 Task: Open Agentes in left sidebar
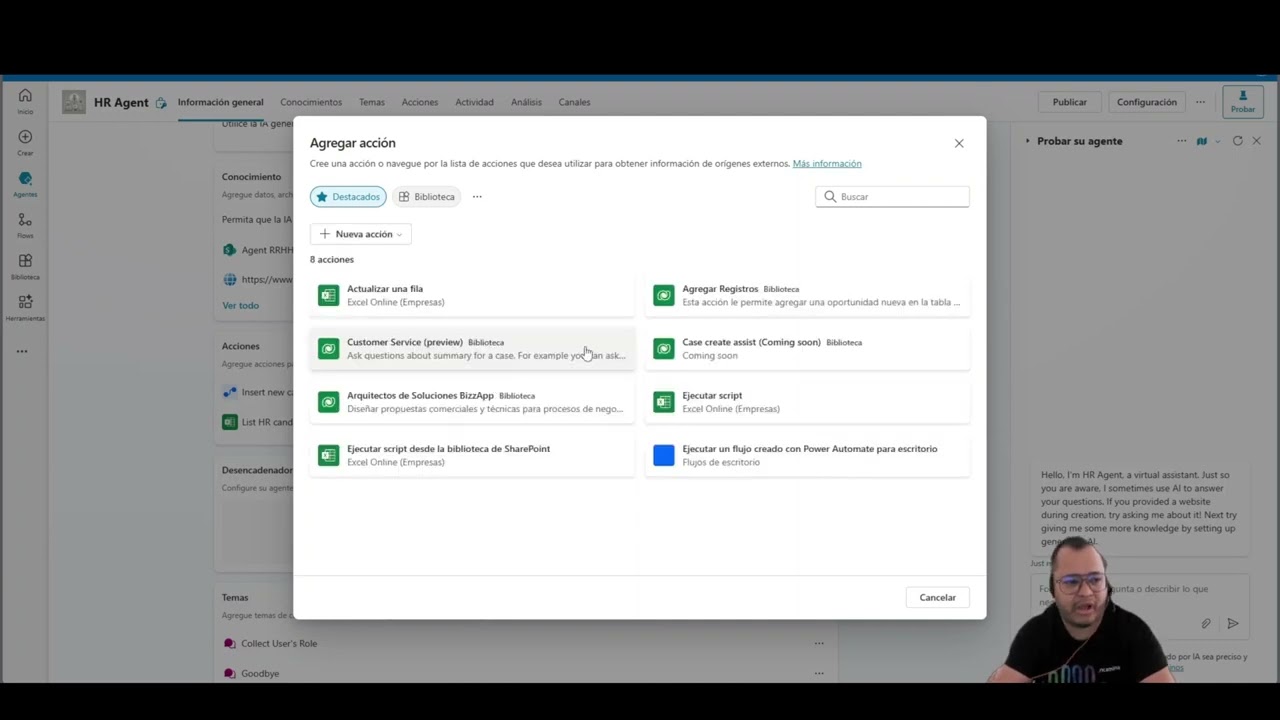pos(25,184)
